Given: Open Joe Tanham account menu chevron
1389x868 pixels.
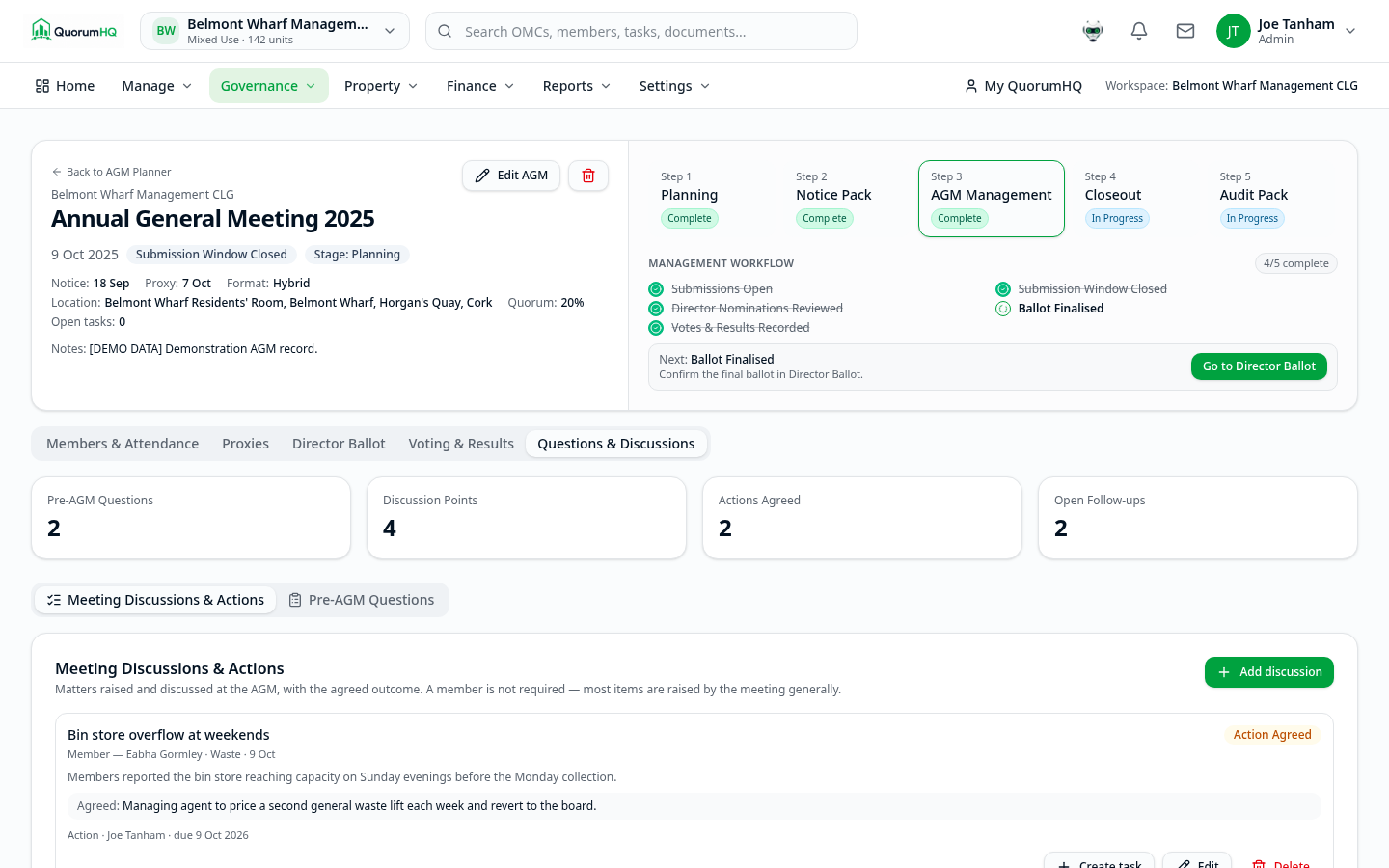Looking at the screenshot, I should click(x=1350, y=31).
